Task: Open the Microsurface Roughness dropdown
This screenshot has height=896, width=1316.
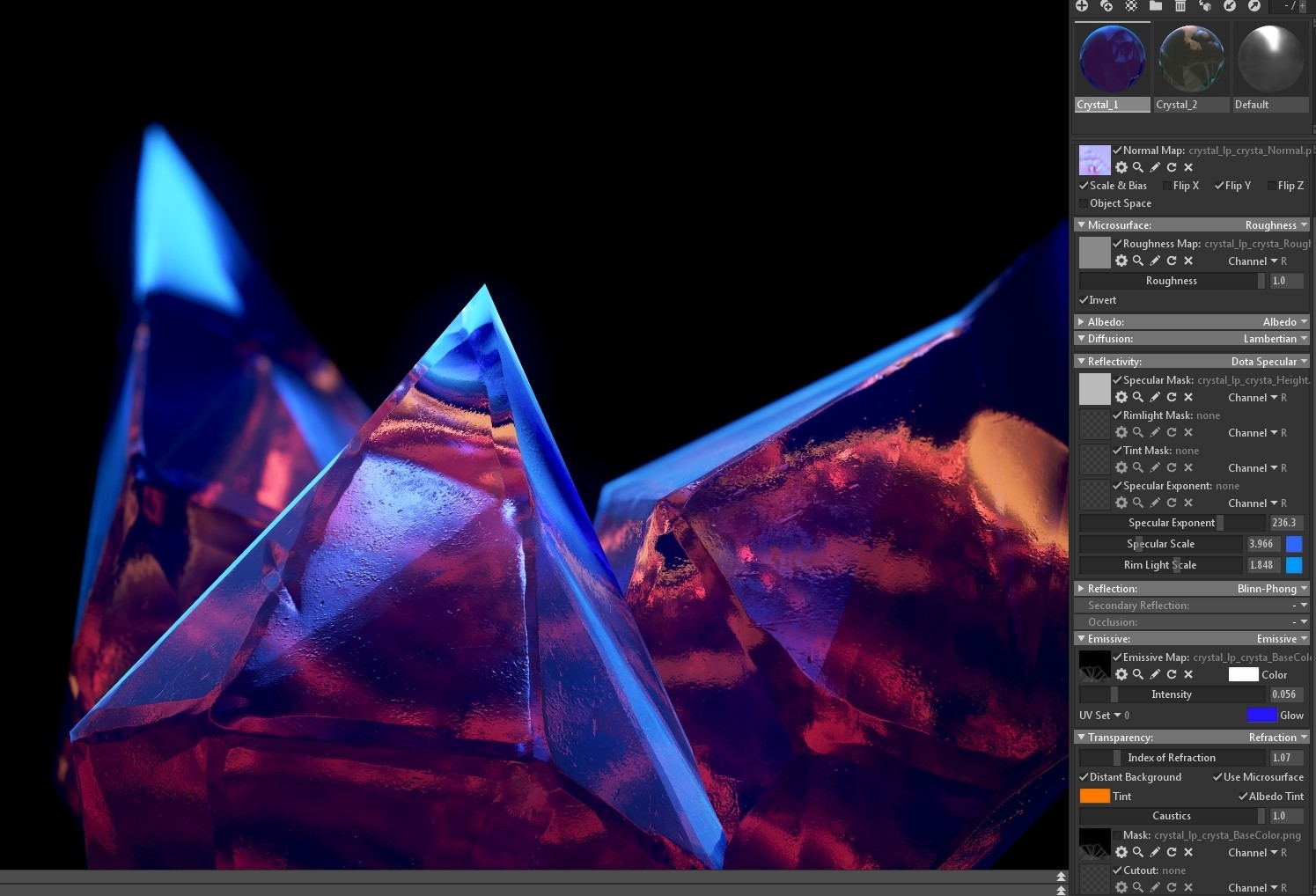Action: [x=1274, y=225]
